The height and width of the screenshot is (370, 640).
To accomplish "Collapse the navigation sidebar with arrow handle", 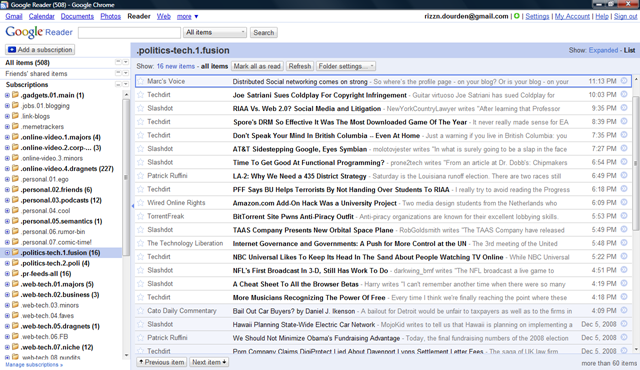I will tap(133, 206).
